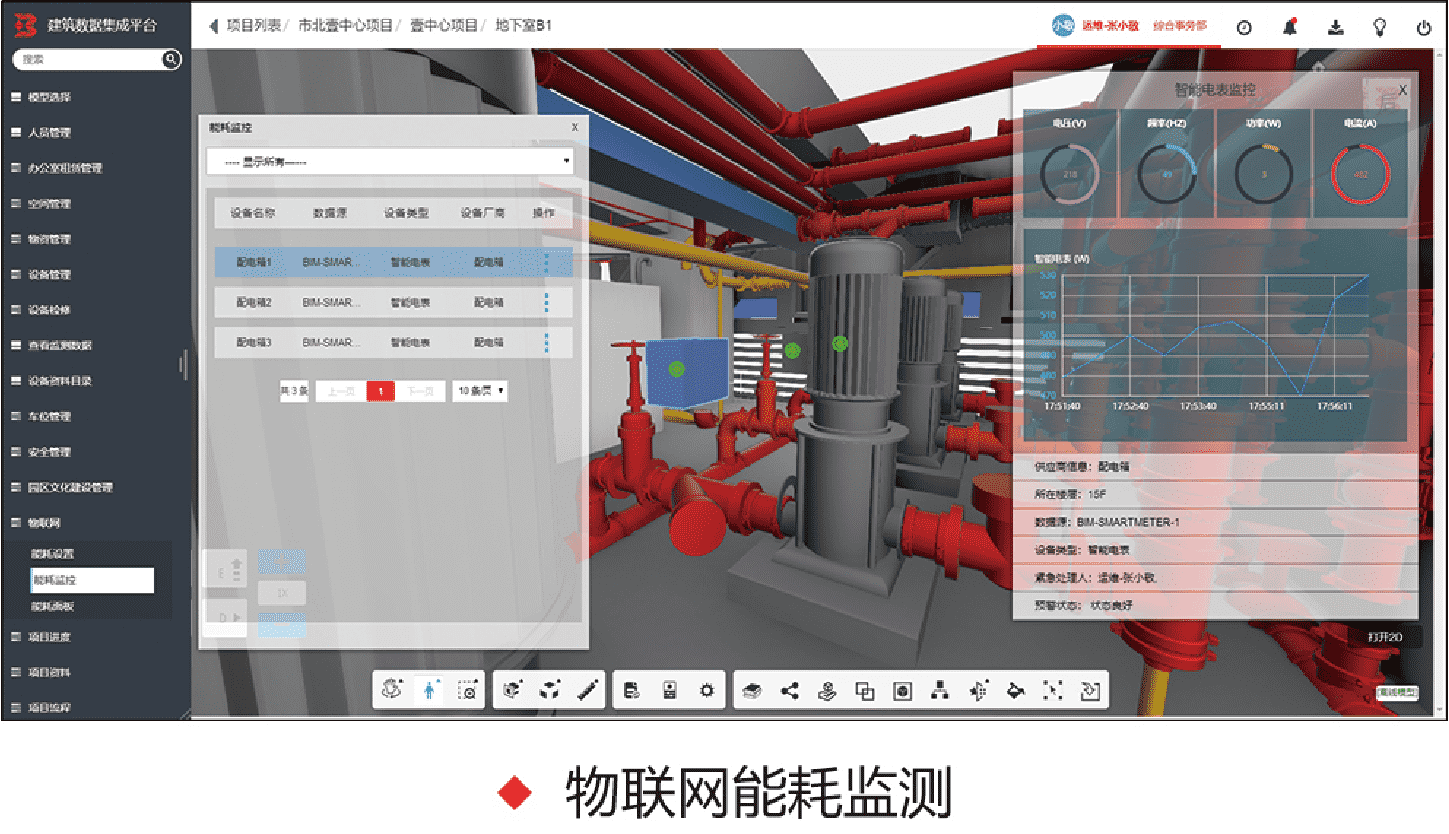Image resolution: width=1449 pixels, height=834 pixels.
Task: Collapse the 物联网 sidebar section
Action: pos(45,523)
